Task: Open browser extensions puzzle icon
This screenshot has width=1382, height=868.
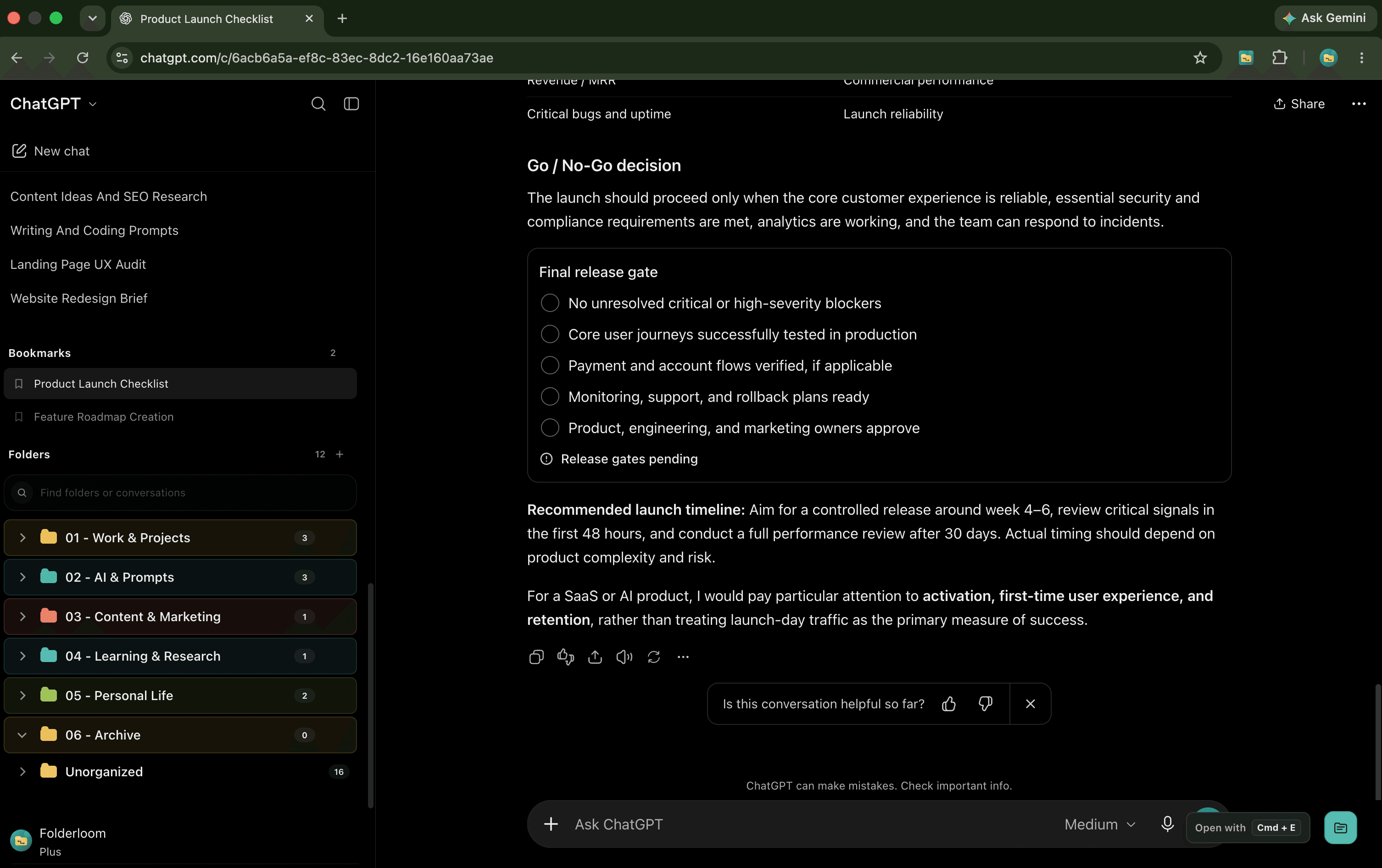Action: pos(1279,58)
